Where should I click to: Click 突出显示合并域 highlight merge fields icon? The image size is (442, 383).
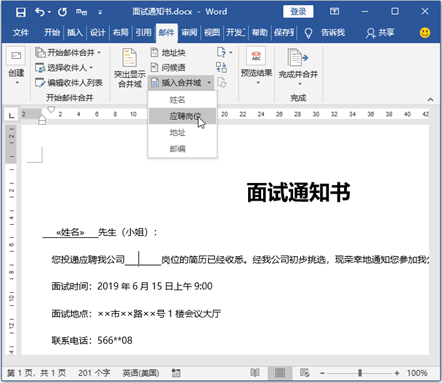tap(130, 58)
